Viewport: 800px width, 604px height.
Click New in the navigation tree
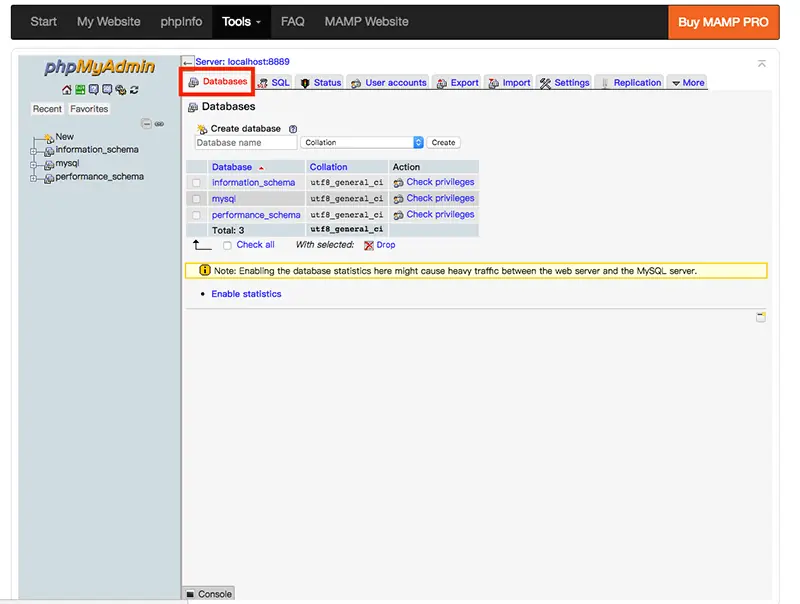point(65,137)
